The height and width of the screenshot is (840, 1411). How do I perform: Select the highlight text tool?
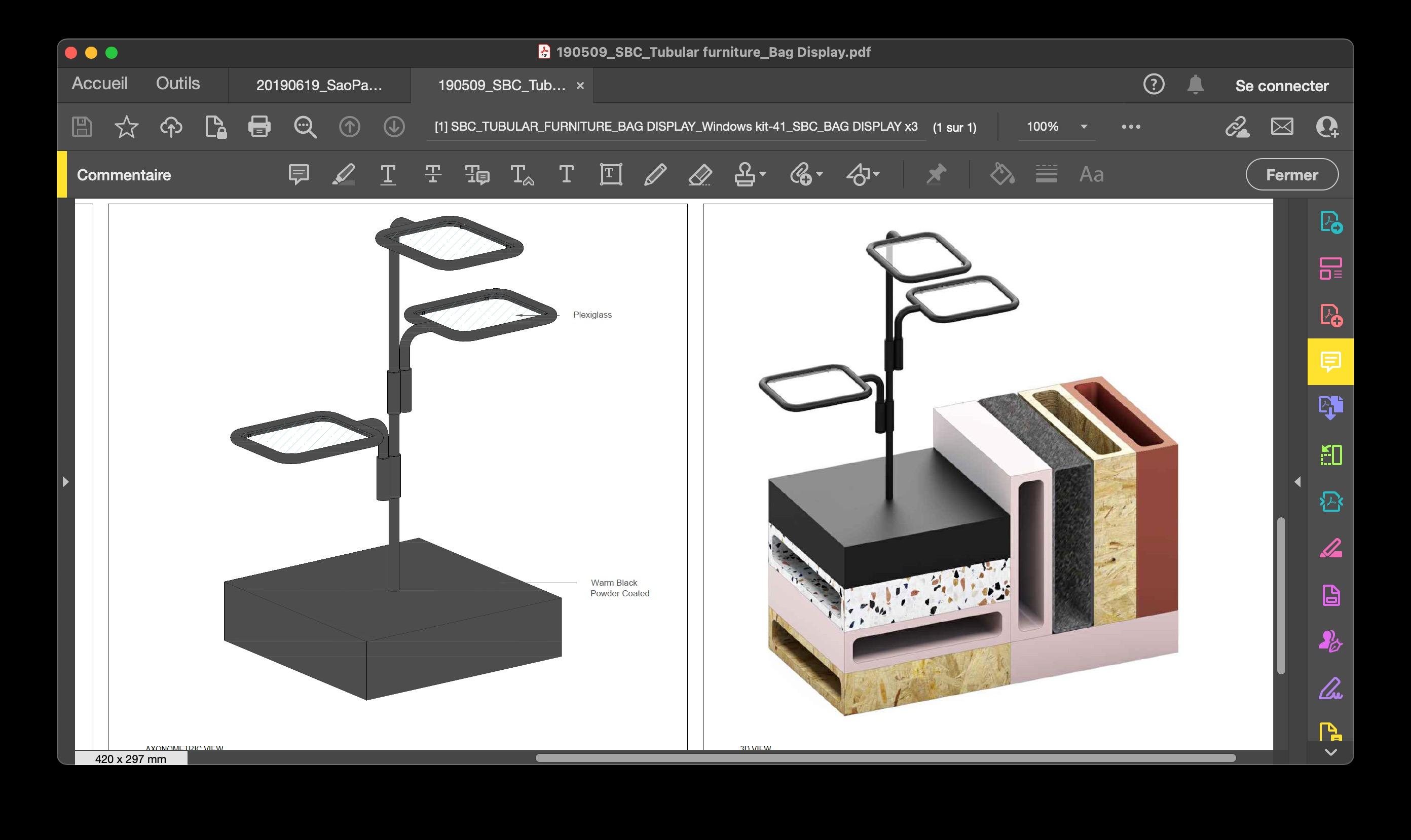tap(343, 174)
